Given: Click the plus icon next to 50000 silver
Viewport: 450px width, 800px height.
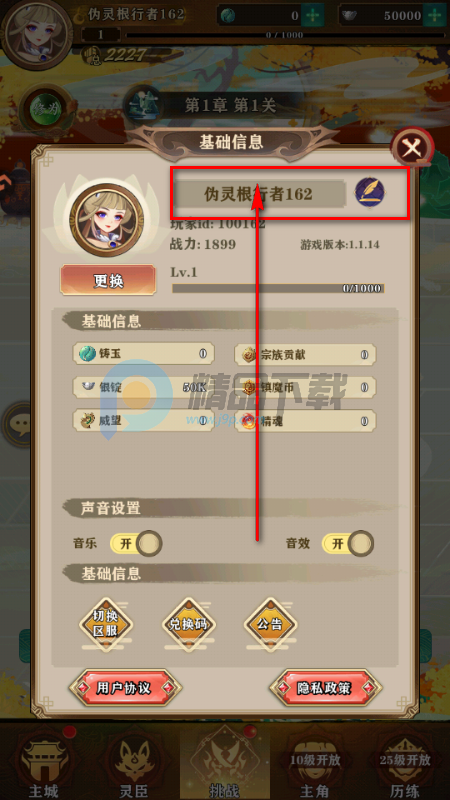Looking at the screenshot, I should pyautogui.click(x=435, y=15).
